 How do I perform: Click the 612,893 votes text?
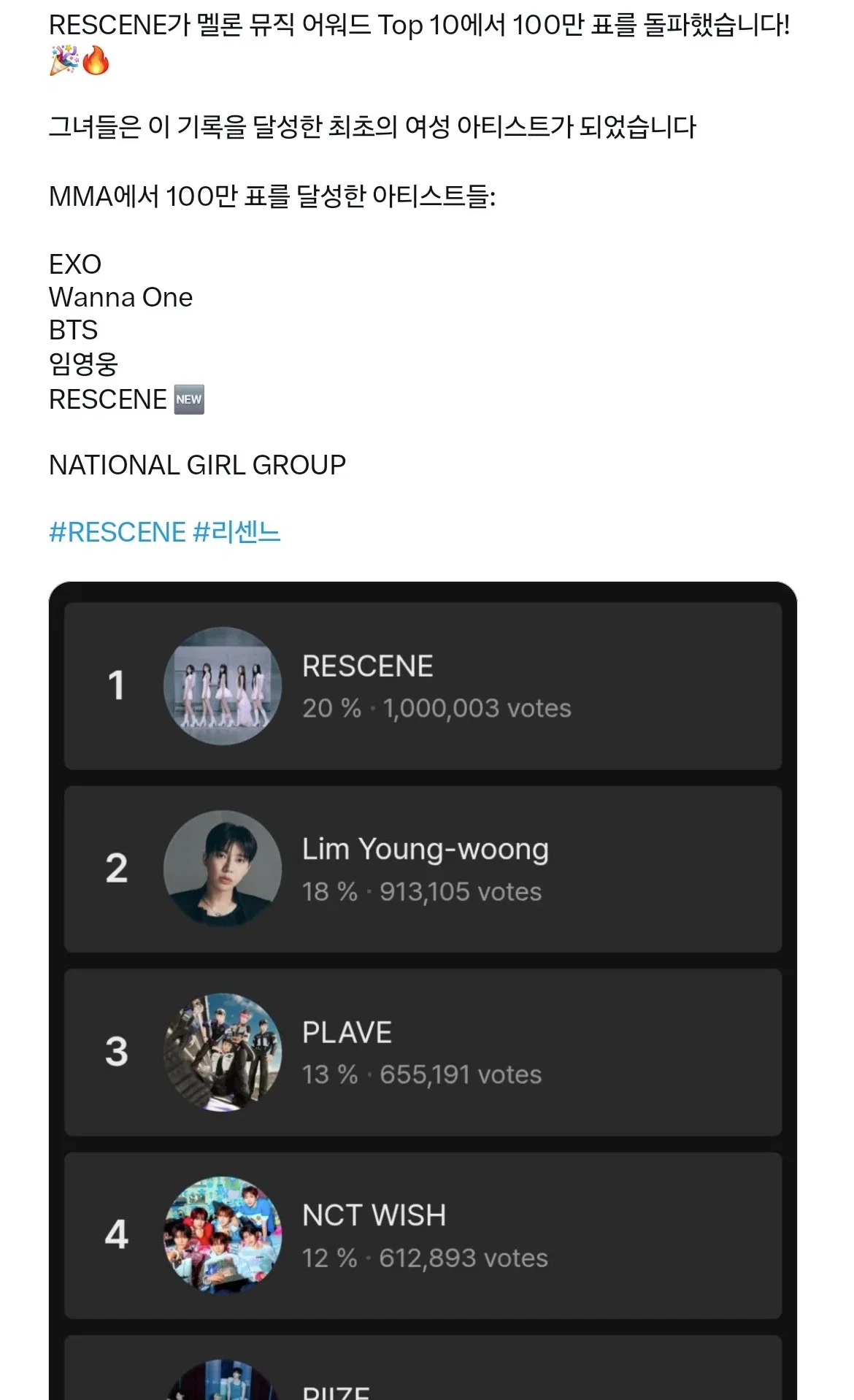pos(463,1258)
